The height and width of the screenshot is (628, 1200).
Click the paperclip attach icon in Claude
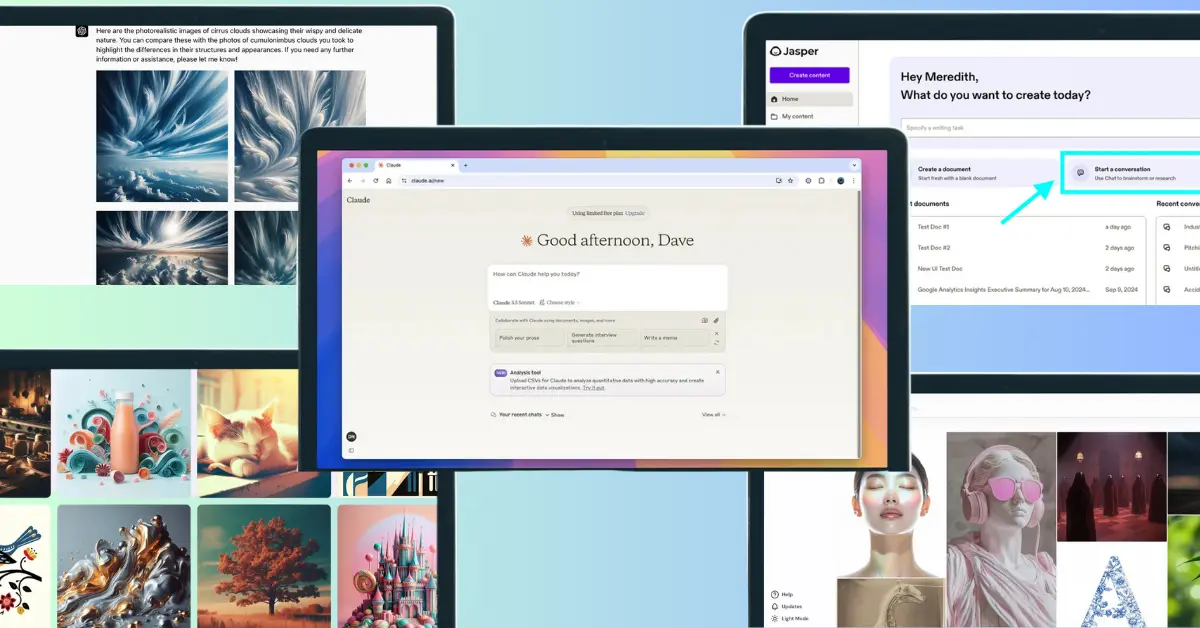click(716, 321)
